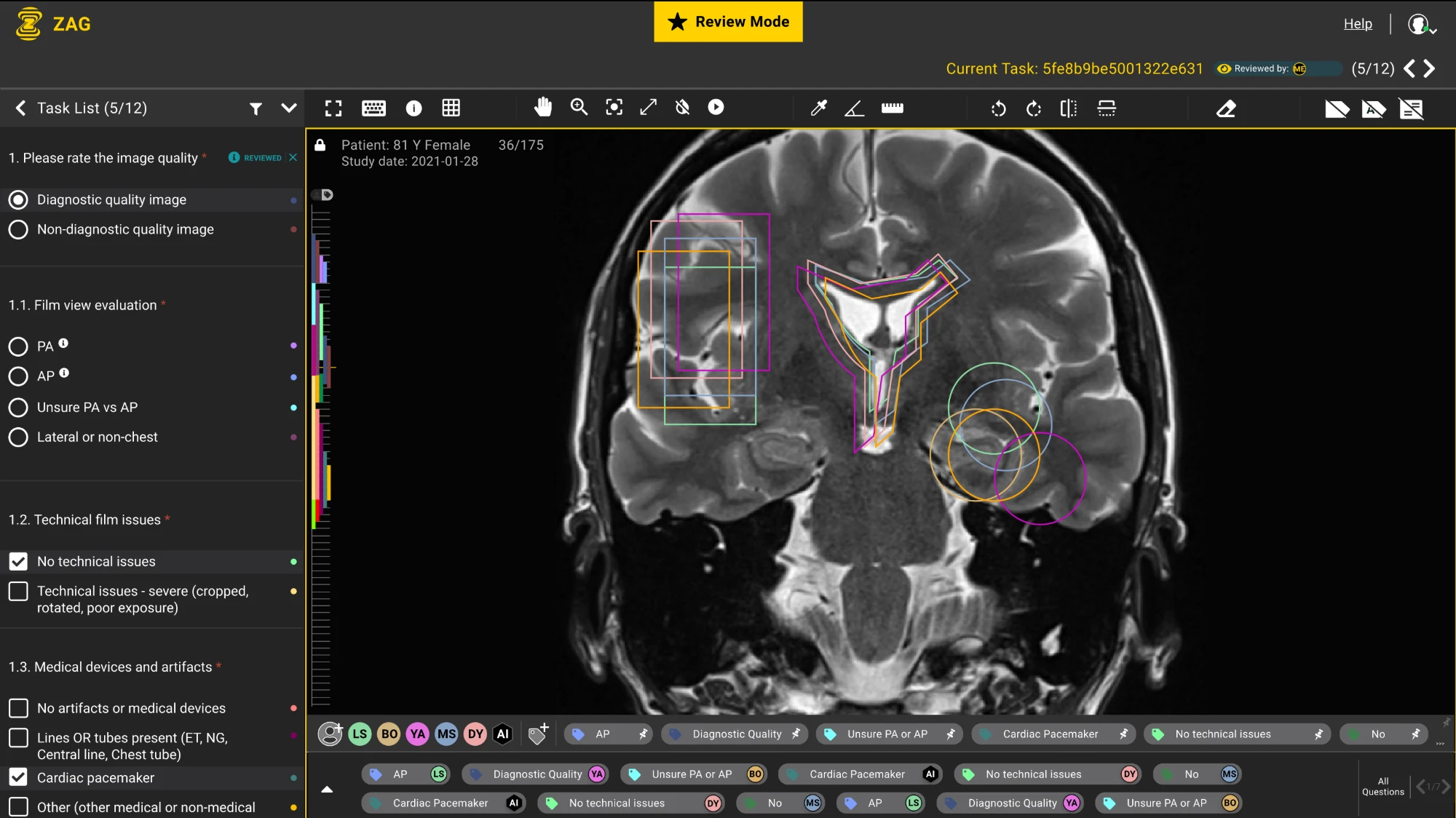Flip image horizontally

point(1069,108)
